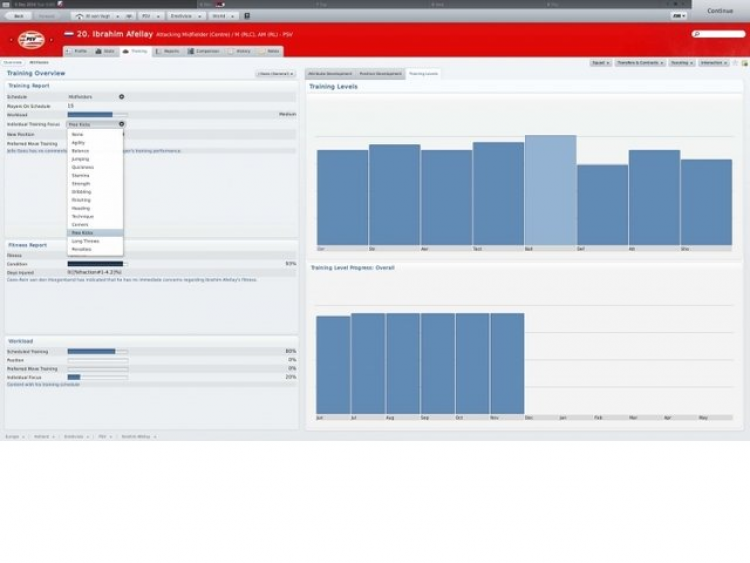The height and width of the screenshot is (563, 750).
Task: Click the Scheduled Training workload bar
Action: [x=98, y=352]
